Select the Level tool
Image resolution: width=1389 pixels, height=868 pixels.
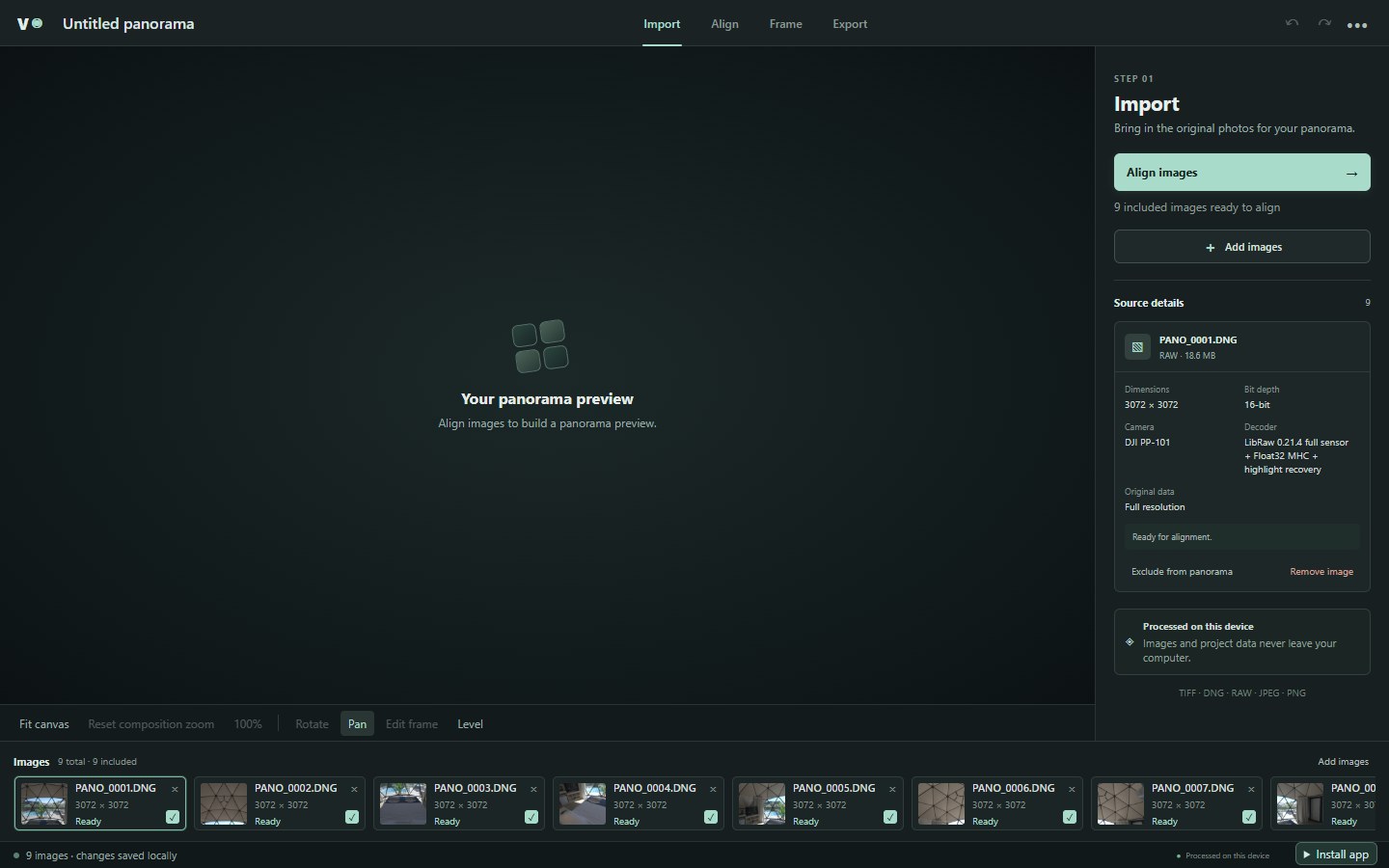470,724
